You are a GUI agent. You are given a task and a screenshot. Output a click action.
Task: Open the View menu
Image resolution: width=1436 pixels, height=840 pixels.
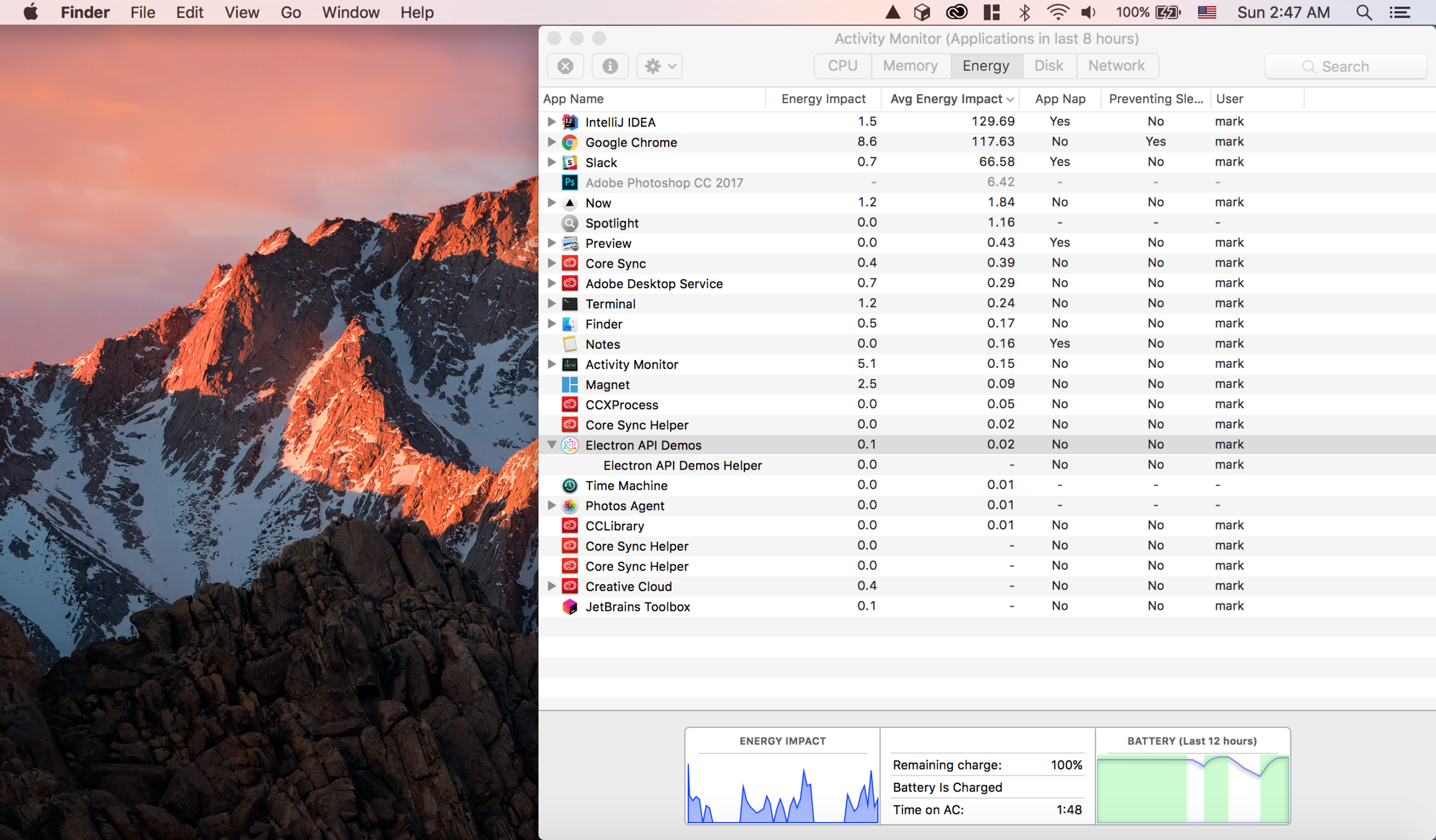coord(242,12)
